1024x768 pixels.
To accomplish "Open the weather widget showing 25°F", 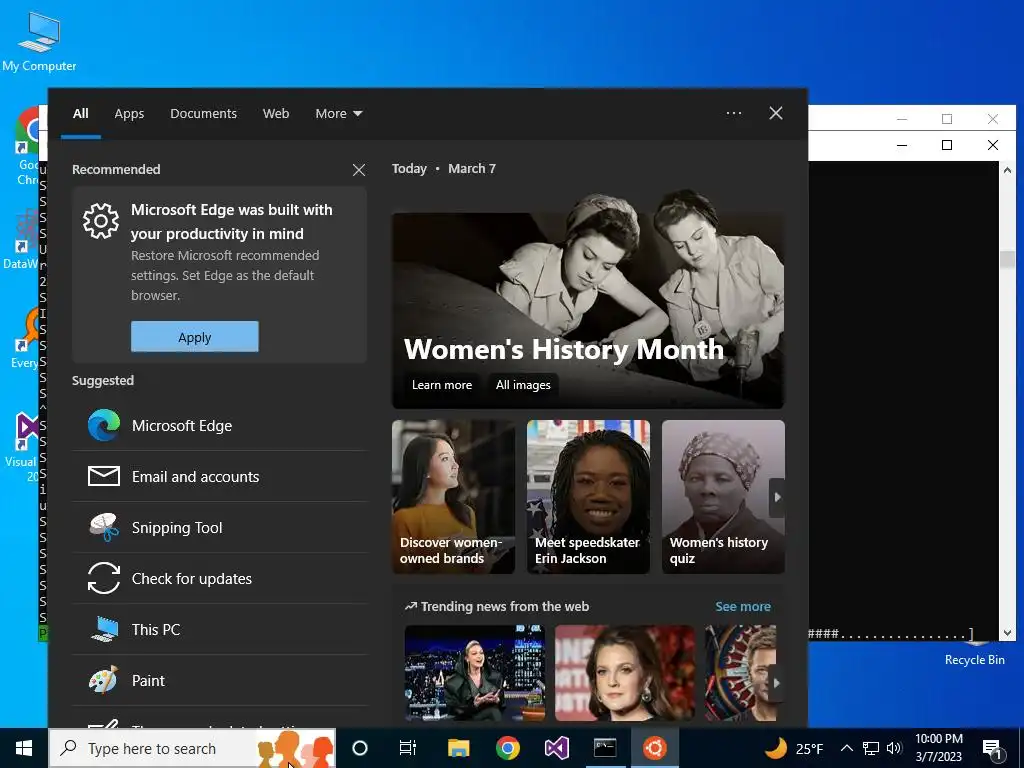I will 793,748.
